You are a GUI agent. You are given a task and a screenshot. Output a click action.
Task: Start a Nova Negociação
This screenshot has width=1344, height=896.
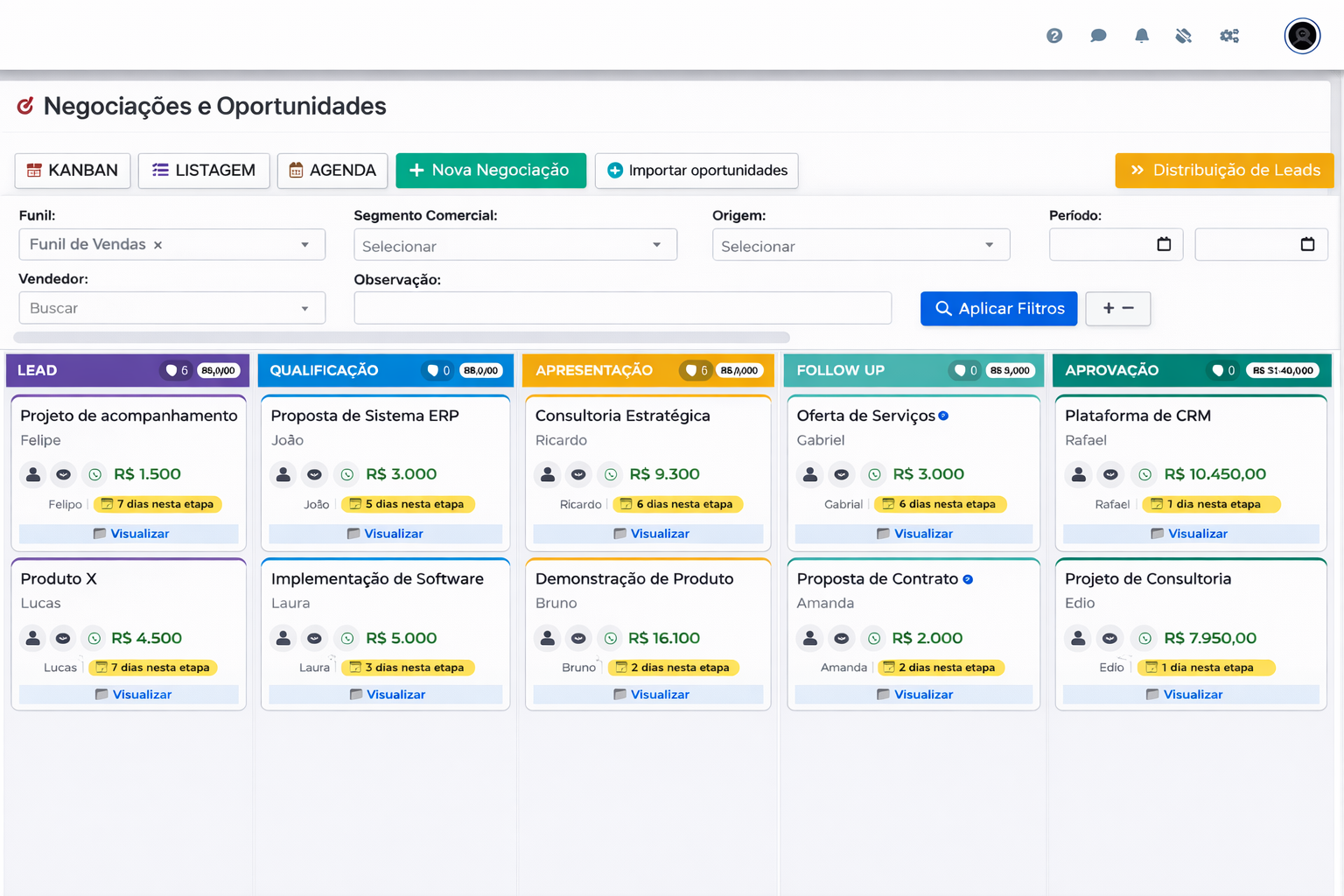(491, 170)
